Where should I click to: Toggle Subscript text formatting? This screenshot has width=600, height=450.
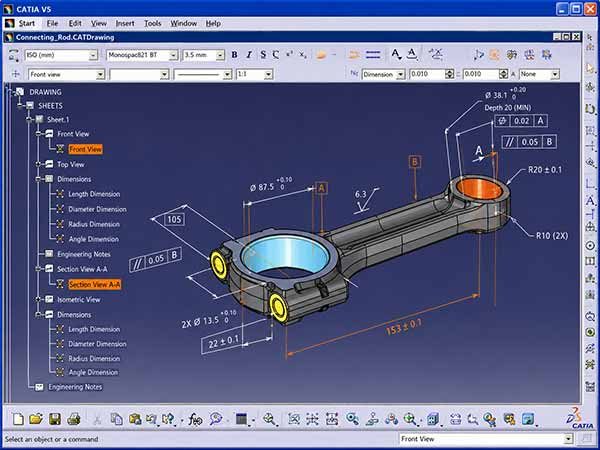(303, 55)
